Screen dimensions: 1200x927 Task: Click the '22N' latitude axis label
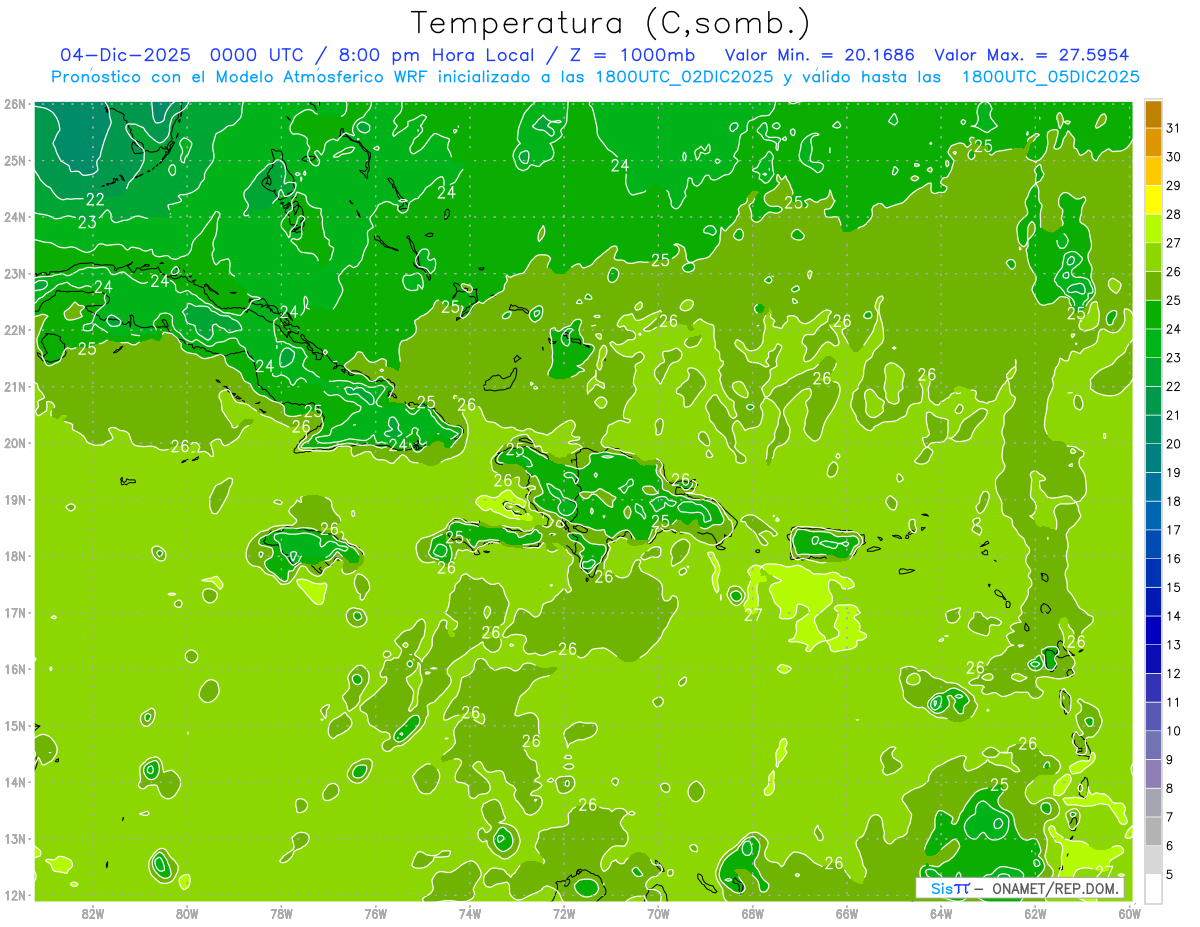point(14,330)
